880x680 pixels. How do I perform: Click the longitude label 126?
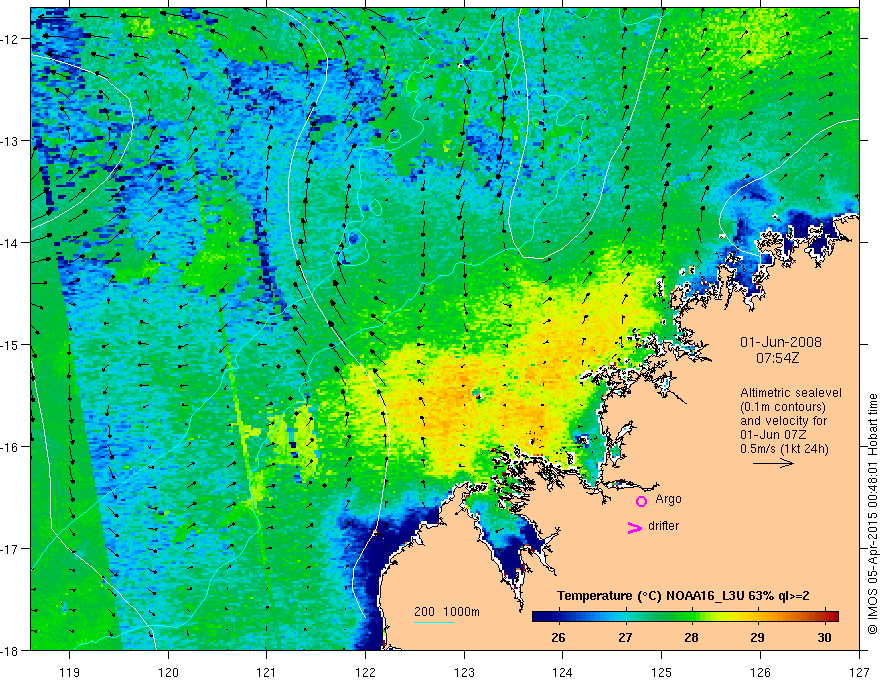760,672
